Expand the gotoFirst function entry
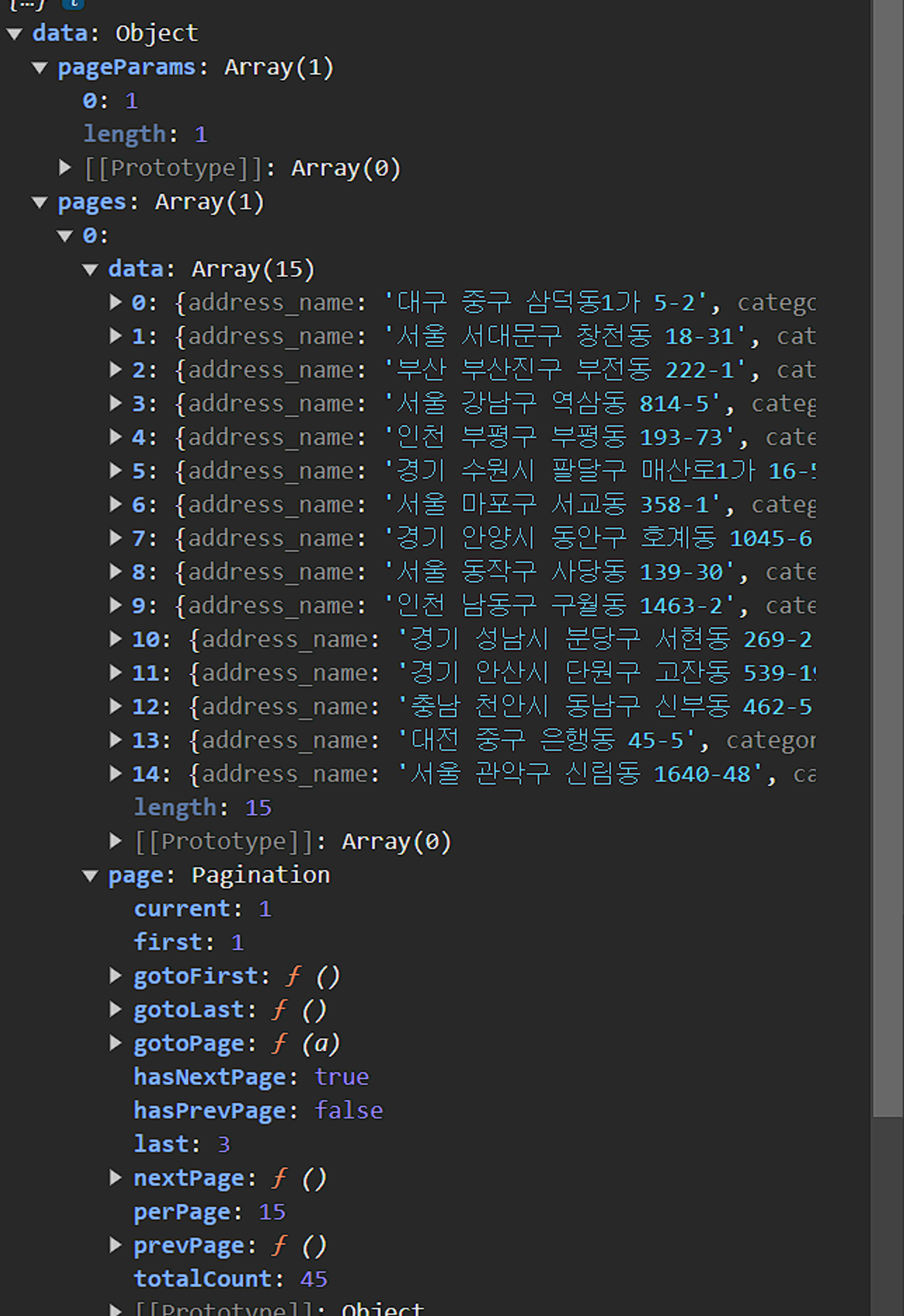Viewport: 904px width, 1316px height. coord(116,976)
